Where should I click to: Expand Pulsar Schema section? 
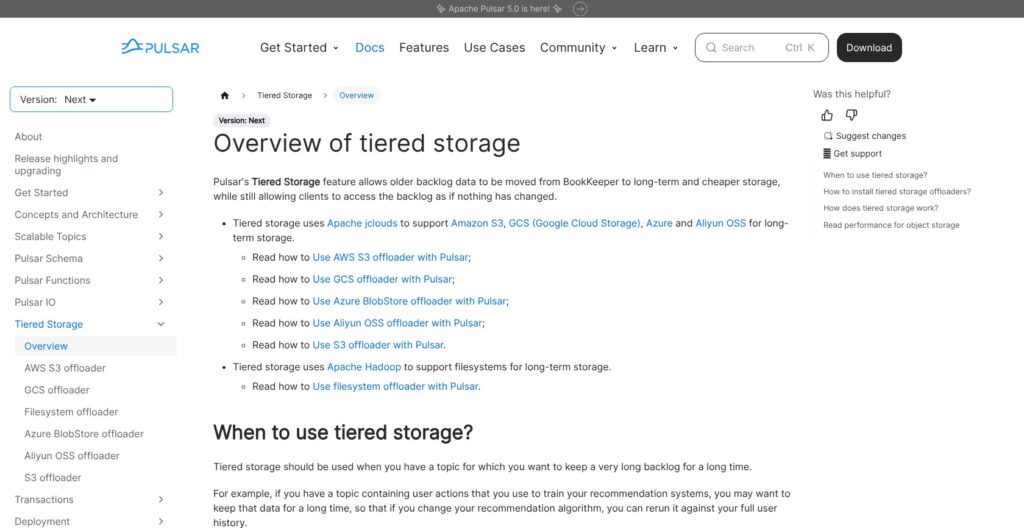[x=161, y=258]
